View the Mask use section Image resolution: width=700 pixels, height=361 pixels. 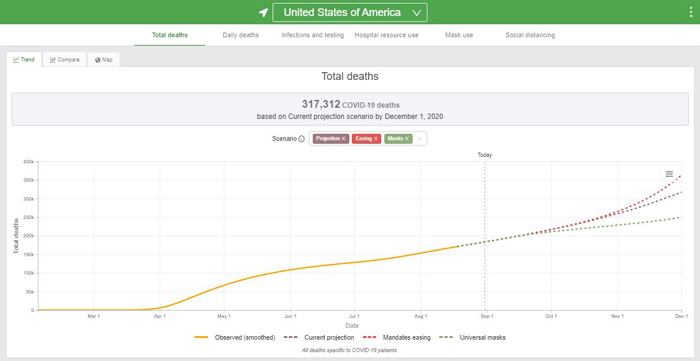(459, 35)
